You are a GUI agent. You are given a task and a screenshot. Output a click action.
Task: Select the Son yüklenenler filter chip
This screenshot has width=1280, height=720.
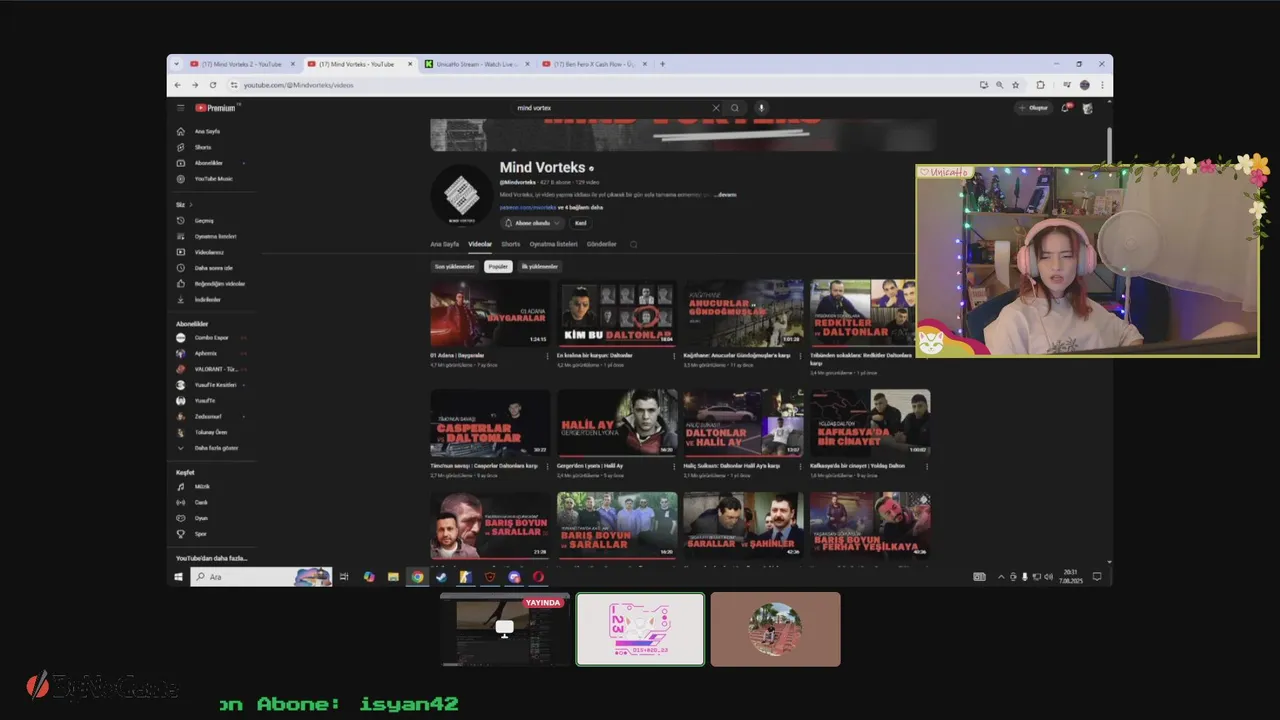click(454, 267)
